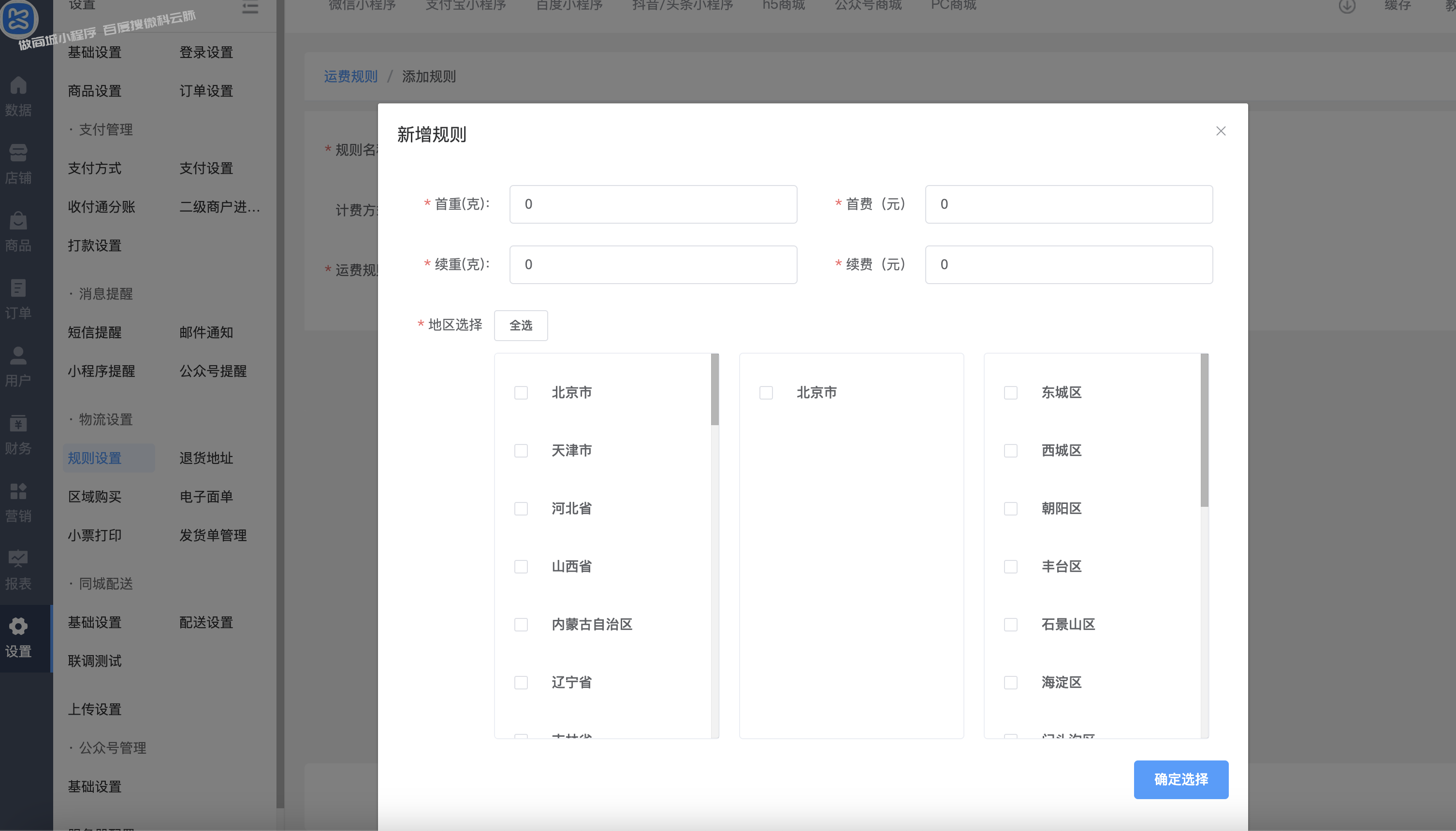Open 支付设置 menu item
Image resolution: width=1456 pixels, height=831 pixels.
(206, 168)
